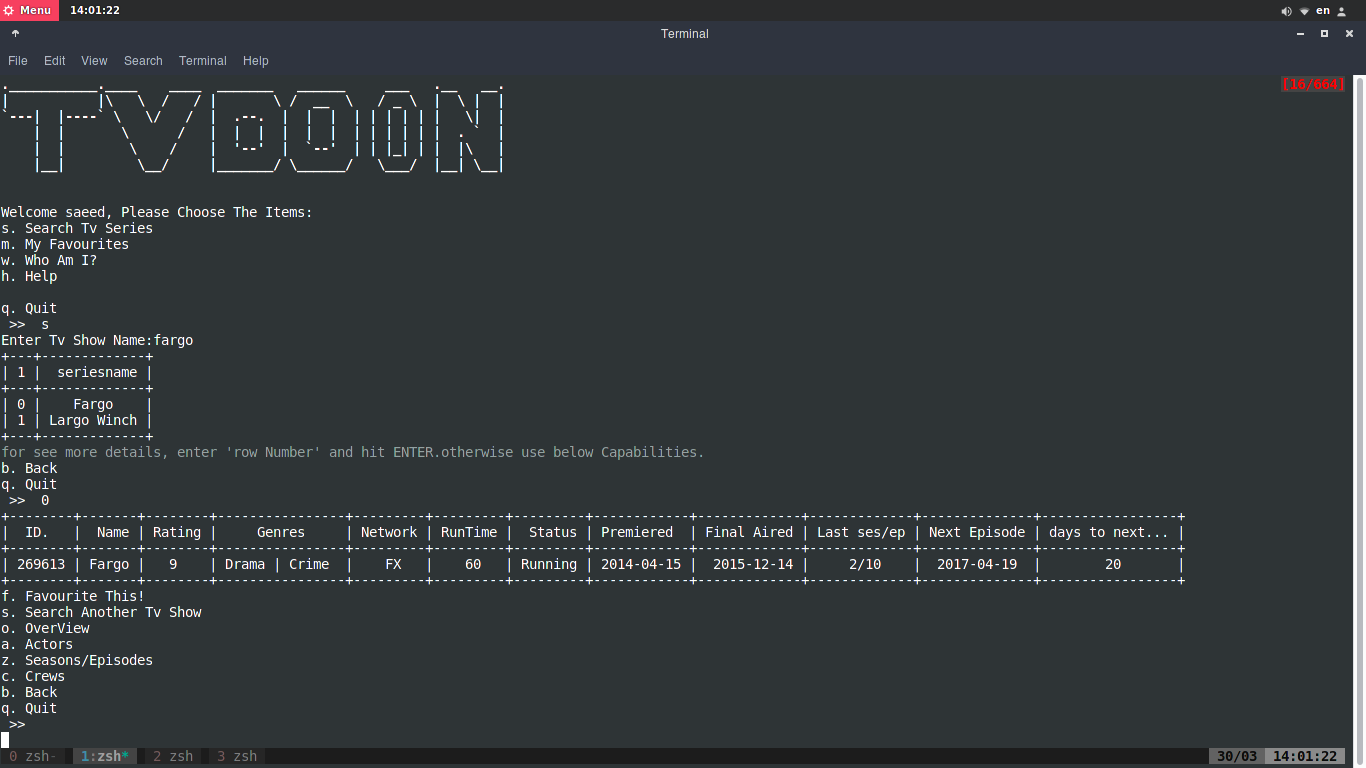Click the '30/03' date in status bar
This screenshot has width=1366, height=768.
[1236, 757]
